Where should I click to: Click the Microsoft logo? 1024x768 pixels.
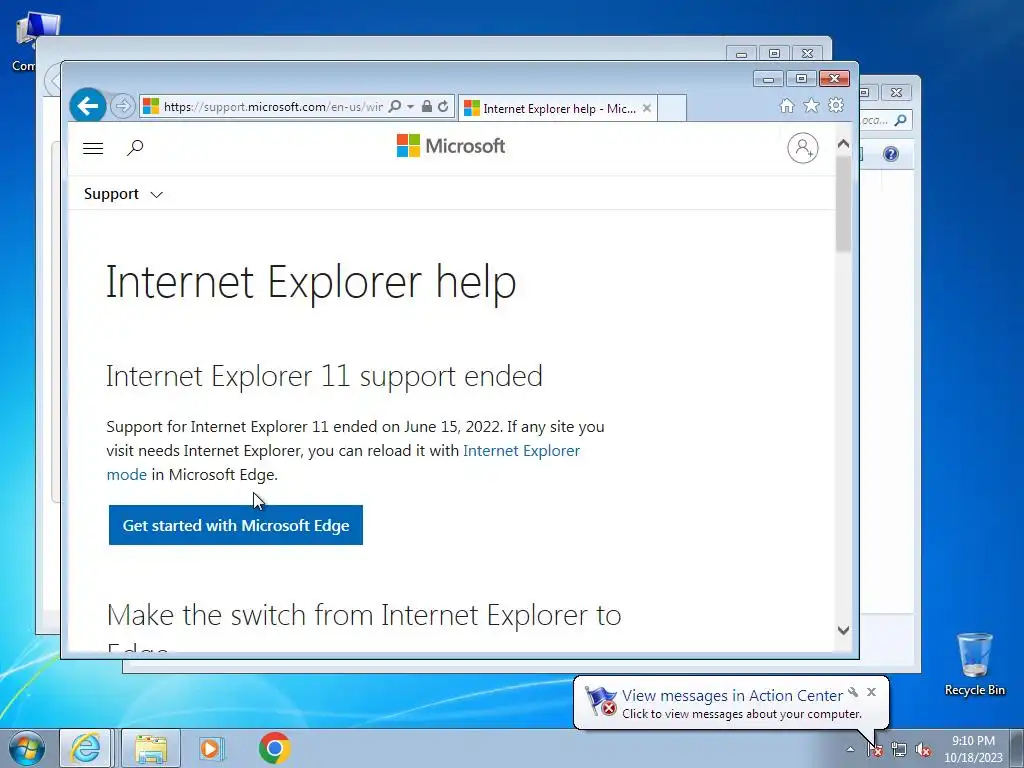pyautogui.click(x=451, y=146)
